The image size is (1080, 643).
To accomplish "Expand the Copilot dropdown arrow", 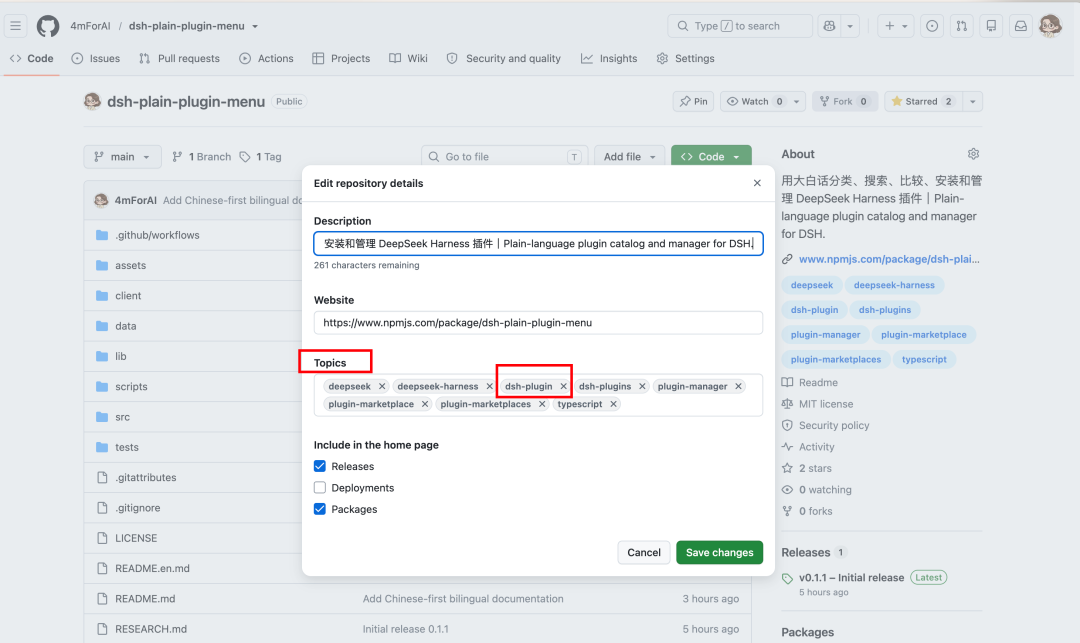I will coord(850,26).
